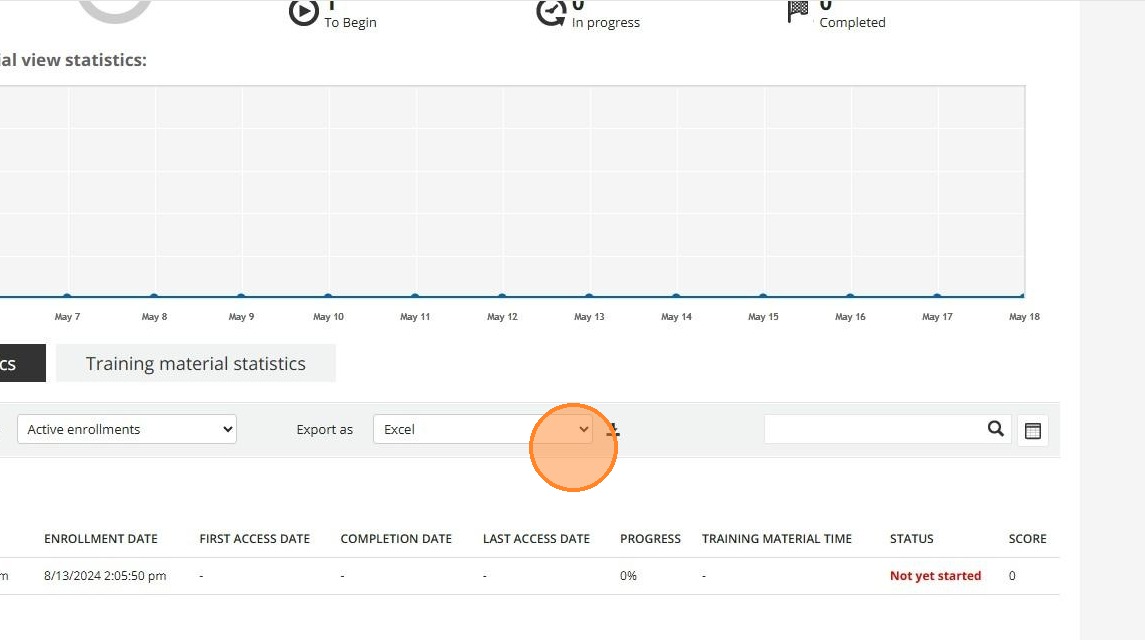Screen dimensions: 1145x640
Task: Sort by SCORE column header
Action: point(1027,538)
